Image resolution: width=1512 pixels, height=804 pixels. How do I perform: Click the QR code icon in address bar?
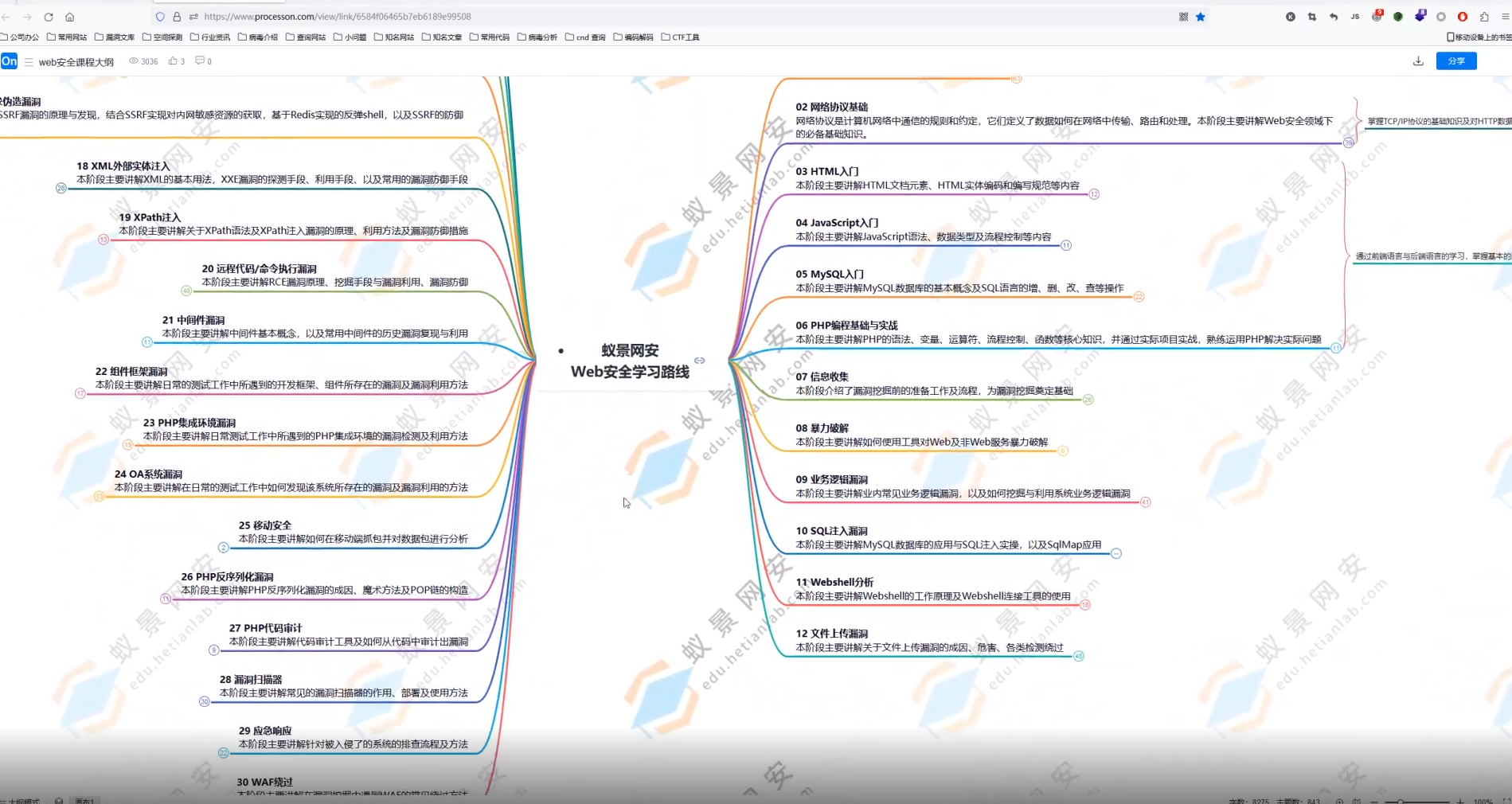[1184, 17]
